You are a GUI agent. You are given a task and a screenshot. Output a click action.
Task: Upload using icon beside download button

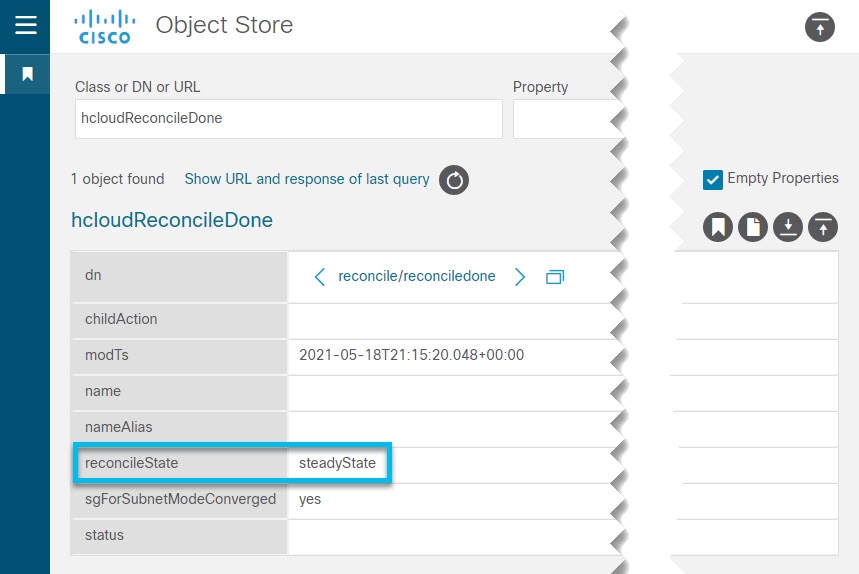click(x=823, y=227)
